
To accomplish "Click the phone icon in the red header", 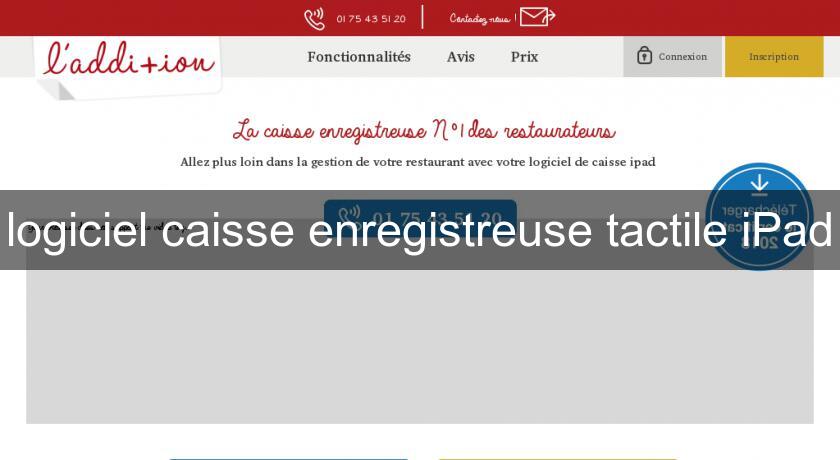I will coord(314,19).
